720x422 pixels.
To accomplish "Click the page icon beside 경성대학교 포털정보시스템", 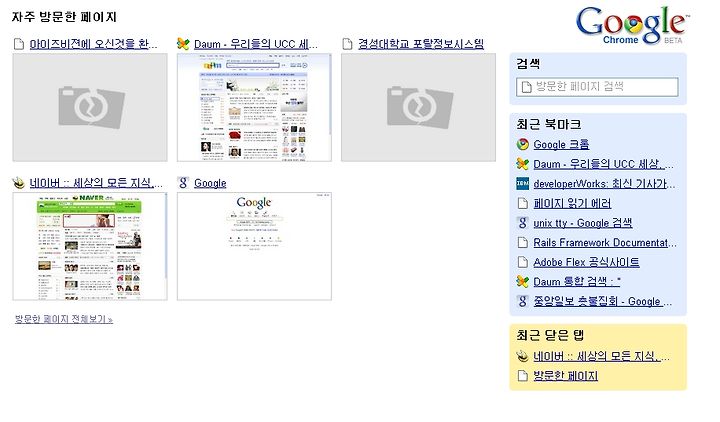I will [x=348, y=44].
